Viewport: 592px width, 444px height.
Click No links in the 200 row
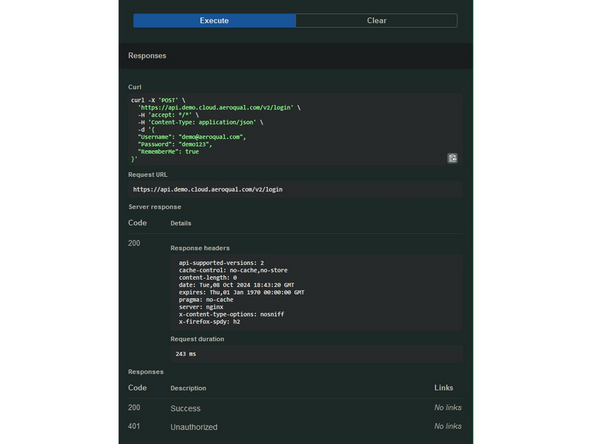click(448, 407)
